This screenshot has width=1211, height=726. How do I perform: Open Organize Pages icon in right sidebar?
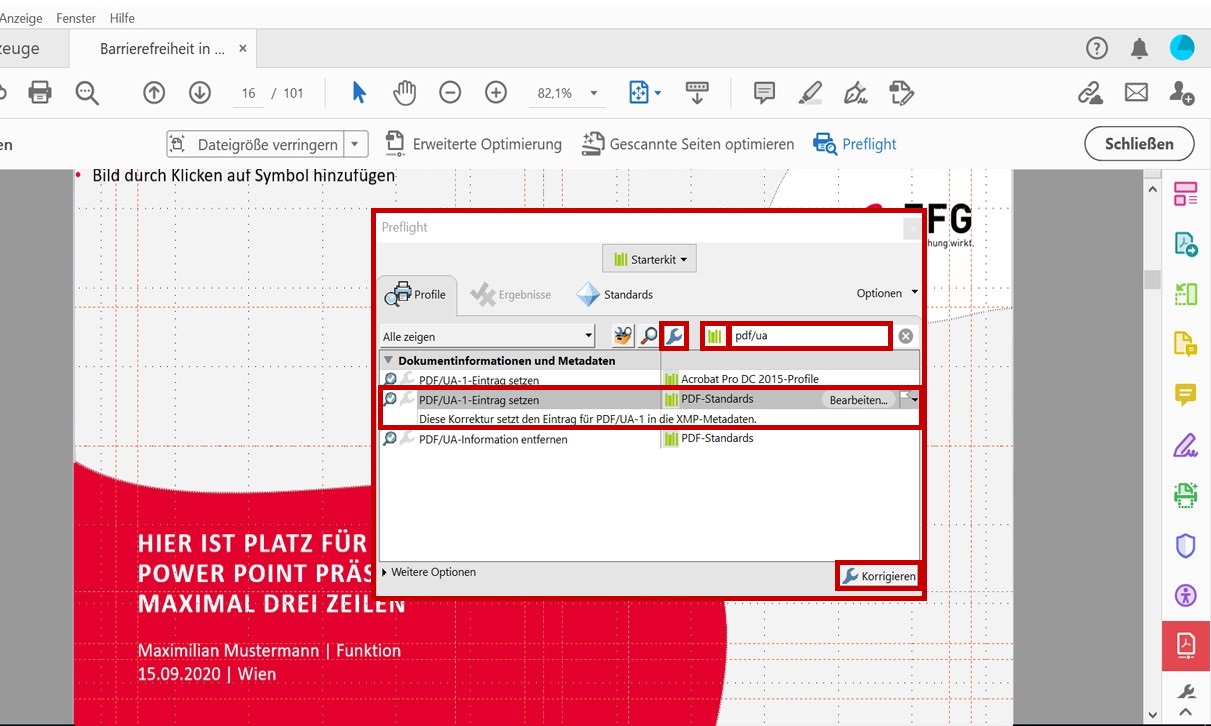[x=1186, y=194]
